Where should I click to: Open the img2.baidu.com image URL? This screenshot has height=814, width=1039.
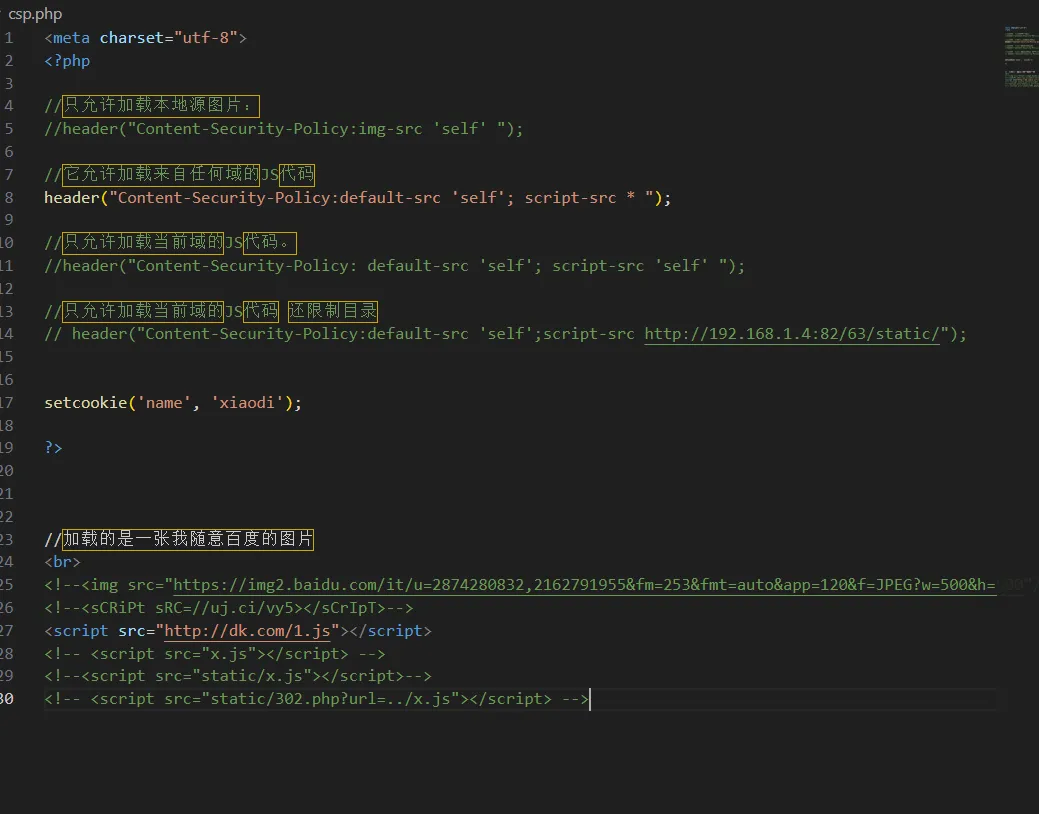click(584, 585)
